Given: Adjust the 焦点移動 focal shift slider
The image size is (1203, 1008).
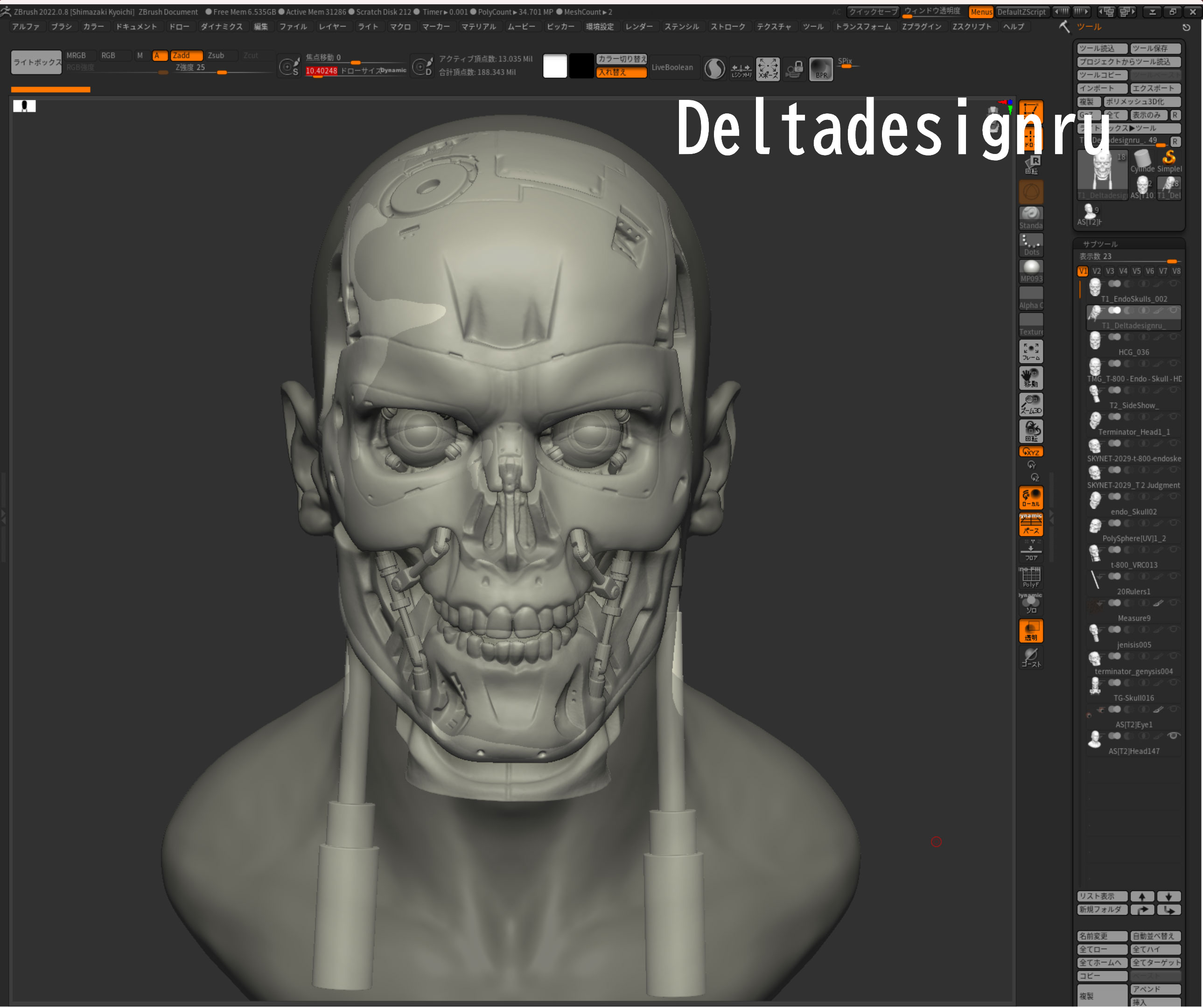Looking at the screenshot, I should click(355, 58).
